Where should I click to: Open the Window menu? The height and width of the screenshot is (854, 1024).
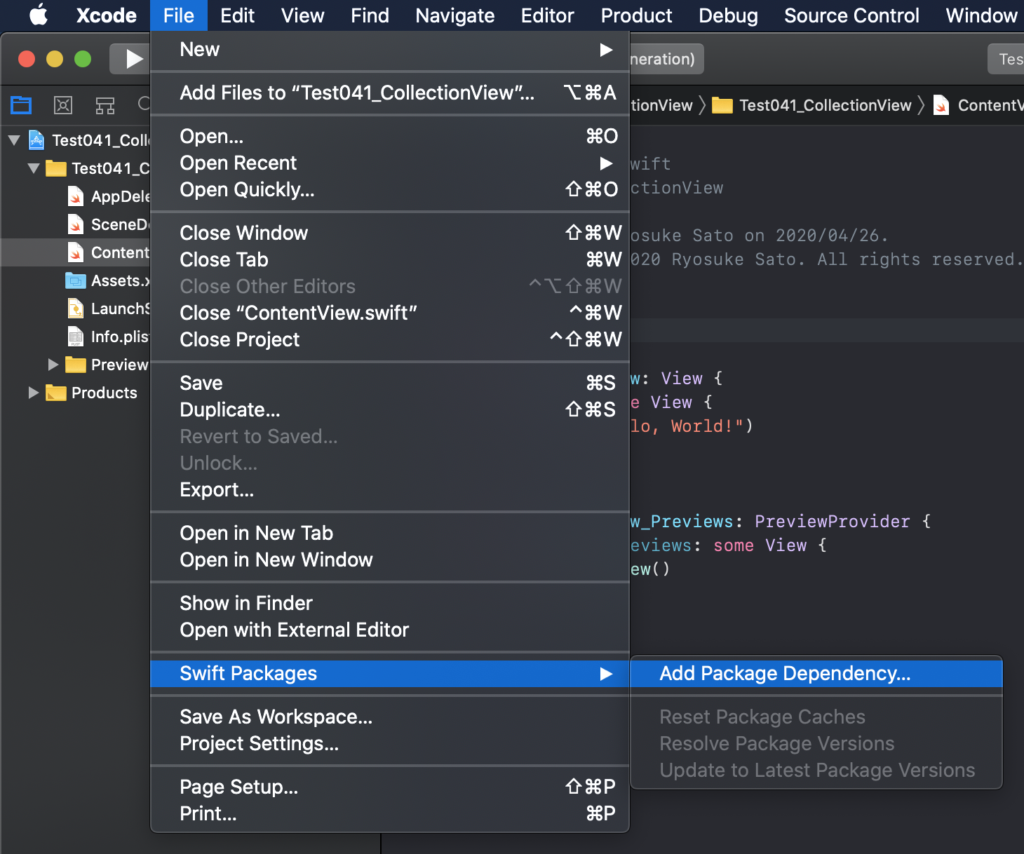coord(981,15)
